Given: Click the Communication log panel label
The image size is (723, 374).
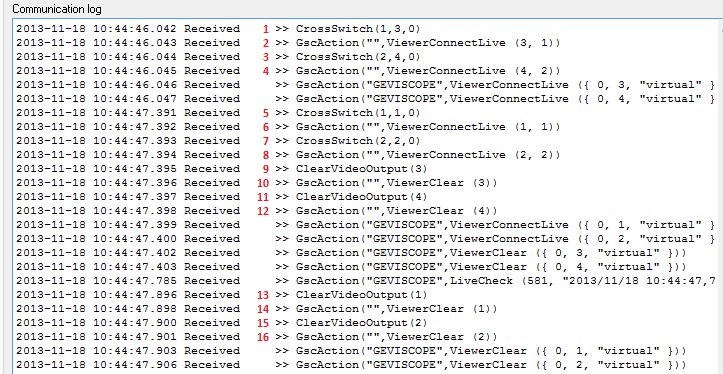Looking at the screenshot, I should tap(57, 9).
